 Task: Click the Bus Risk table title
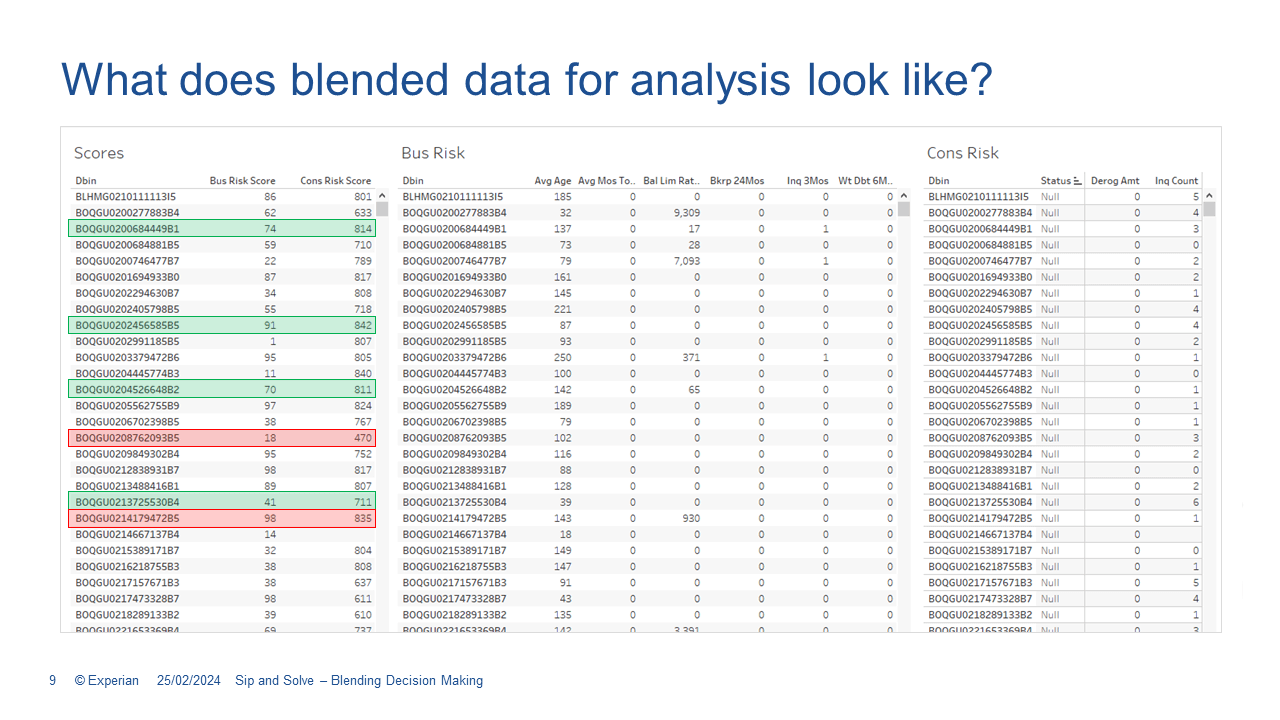pos(433,153)
